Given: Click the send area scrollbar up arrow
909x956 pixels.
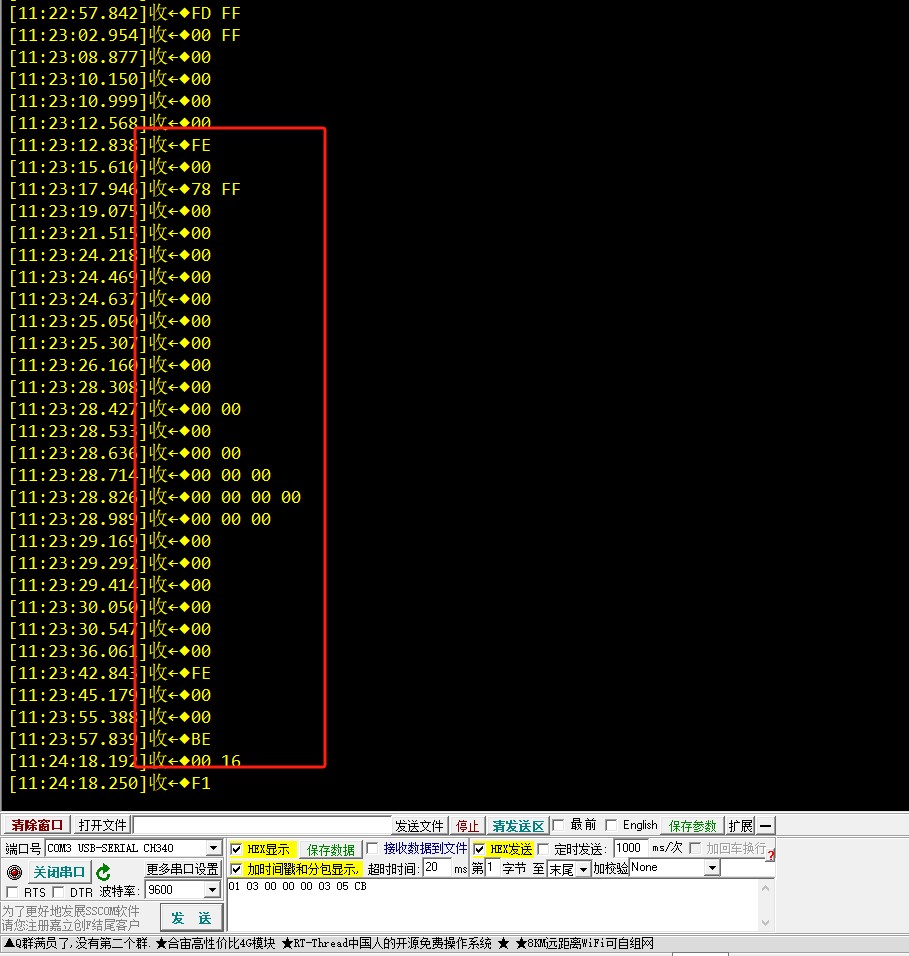Looking at the screenshot, I should pos(766,888).
